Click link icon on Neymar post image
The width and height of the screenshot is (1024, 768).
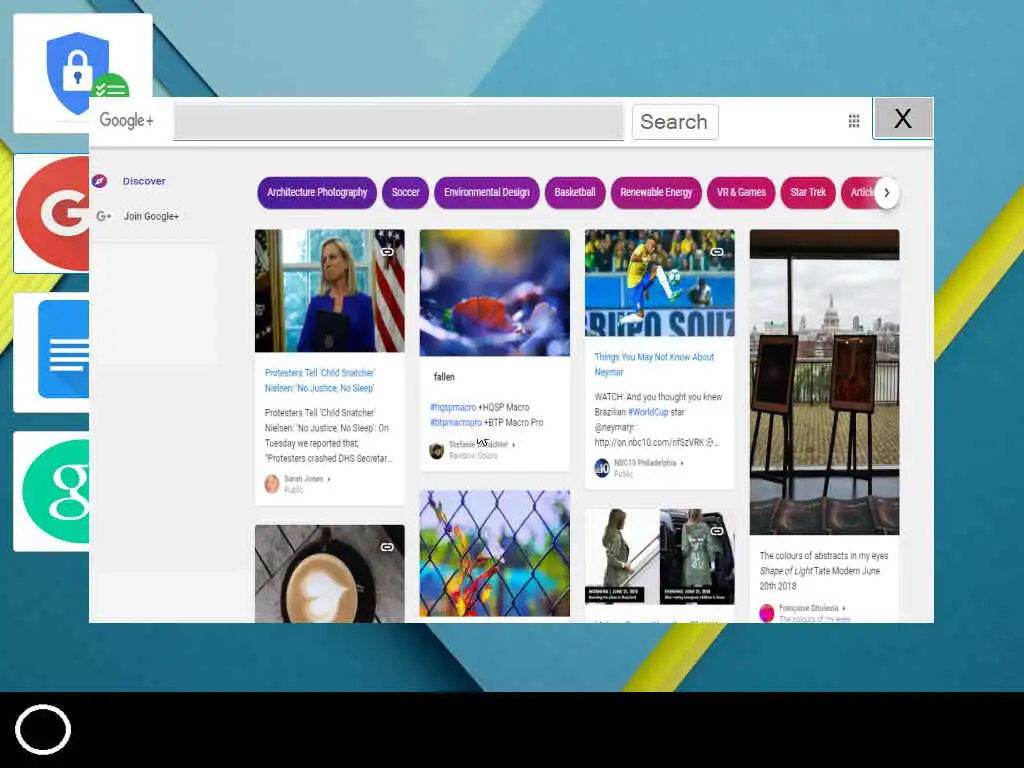(717, 252)
